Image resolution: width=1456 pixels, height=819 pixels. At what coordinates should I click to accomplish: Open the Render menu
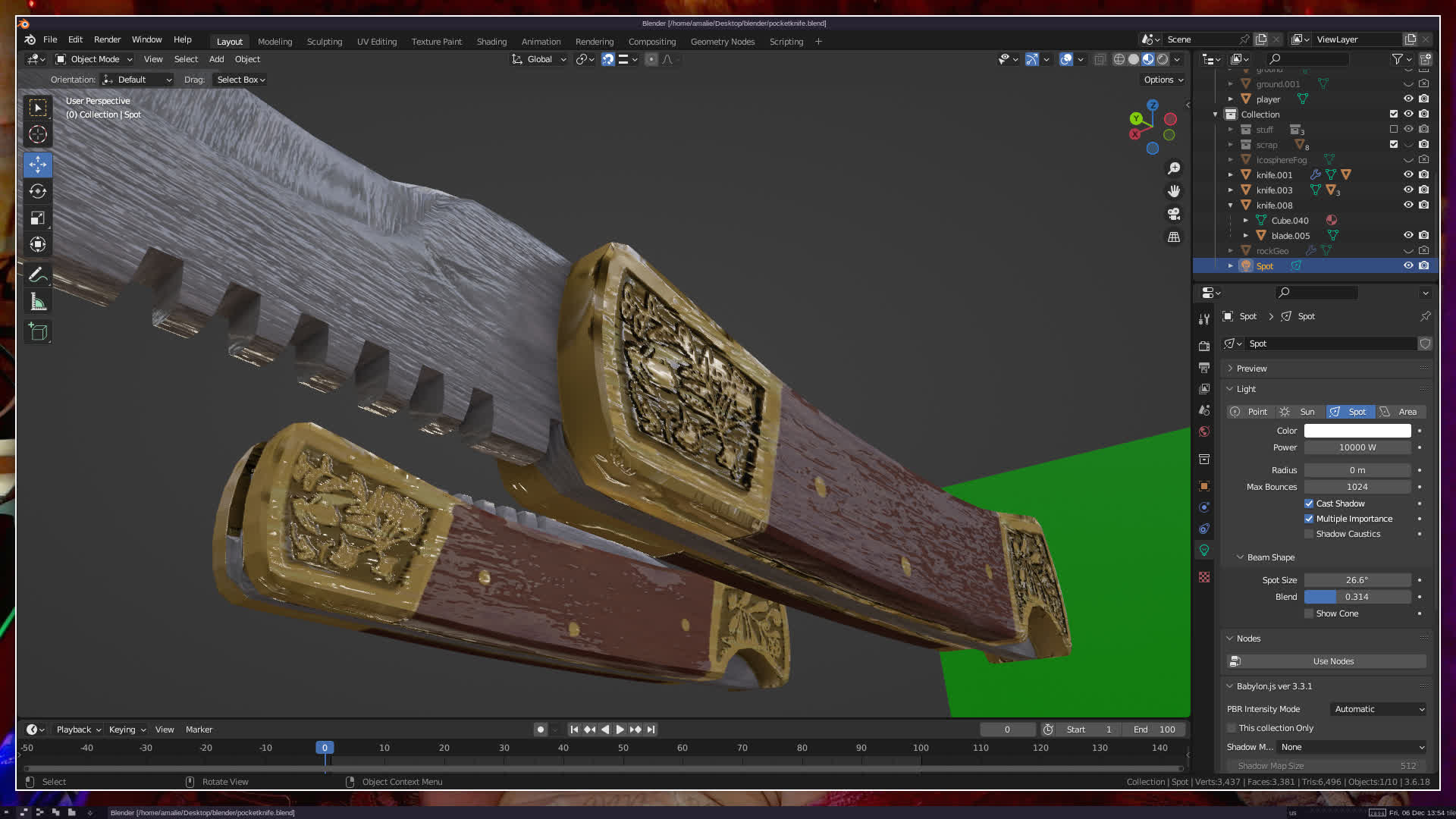[107, 39]
